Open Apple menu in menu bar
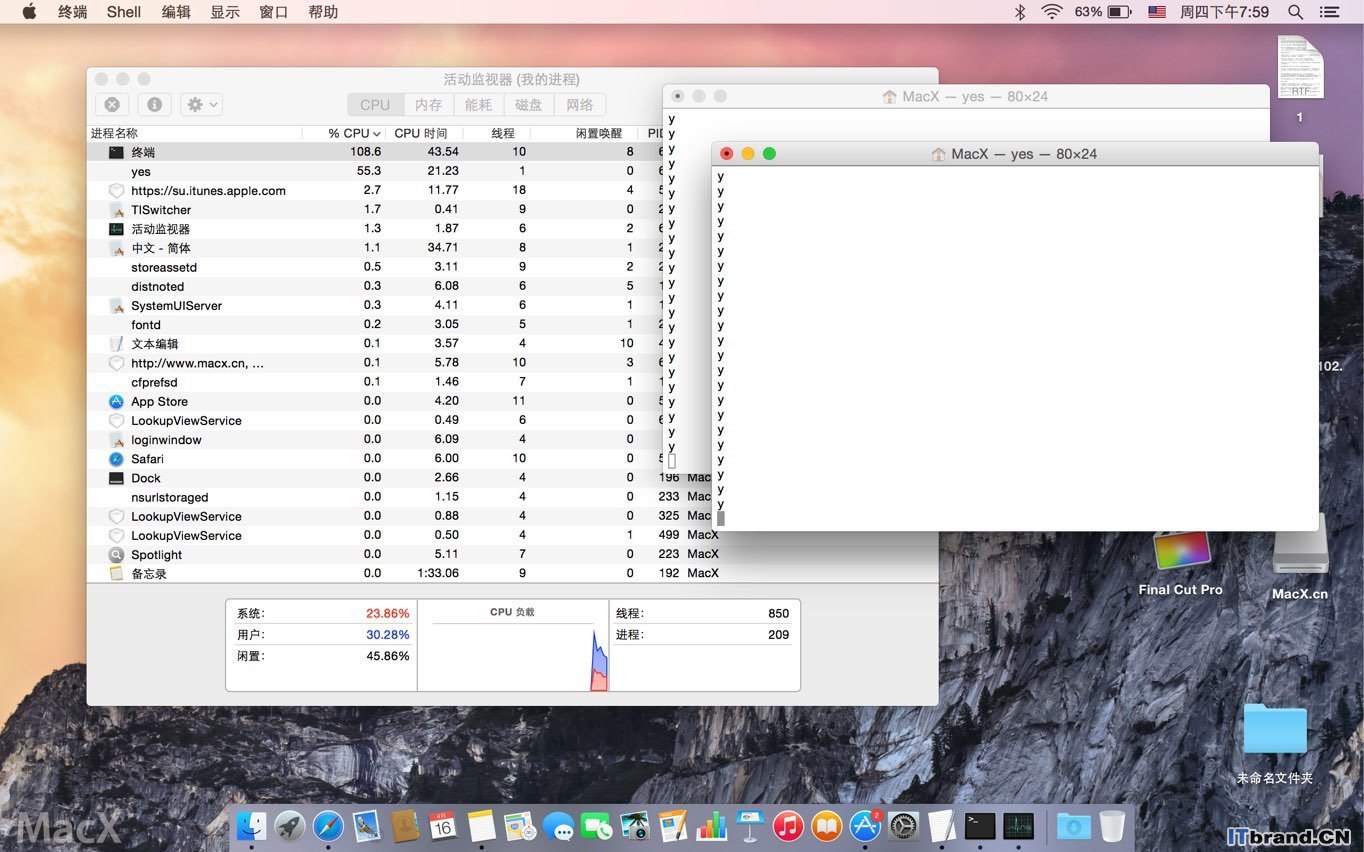This screenshot has width=1364, height=852. click(x=29, y=12)
